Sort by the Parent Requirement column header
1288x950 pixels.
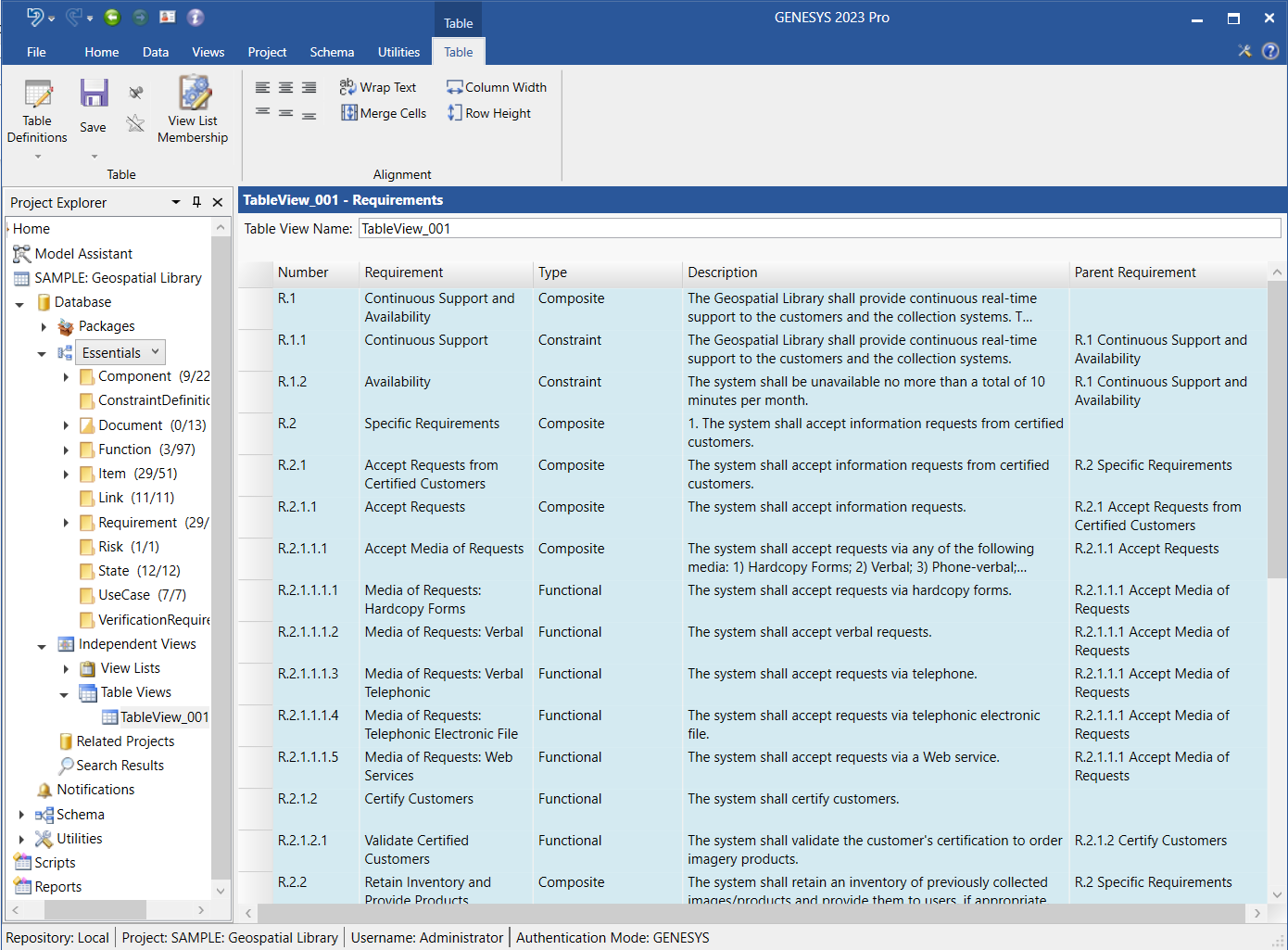[1135, 272]
